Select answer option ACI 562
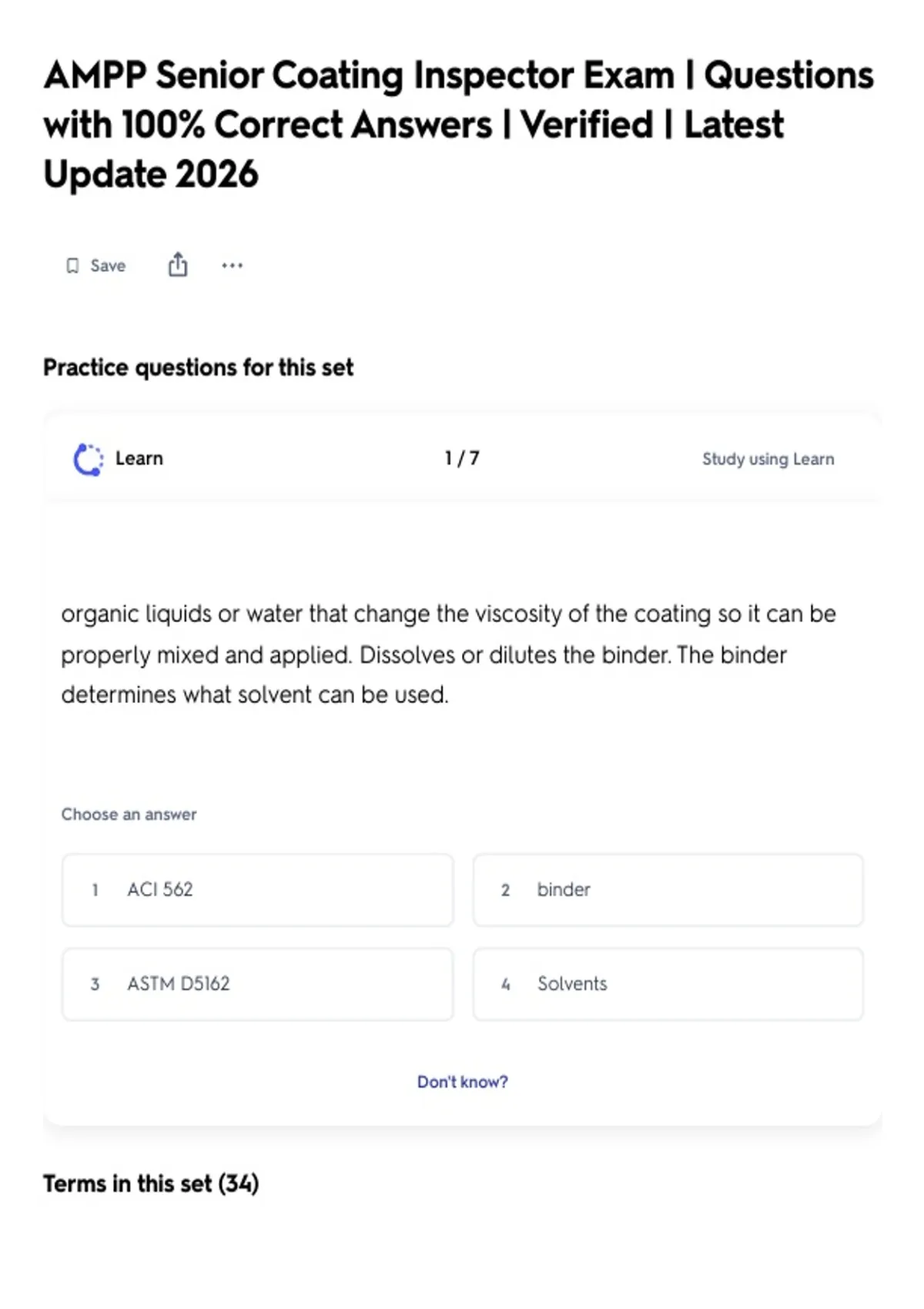The image size is (924, 1309). pos(257,889)
